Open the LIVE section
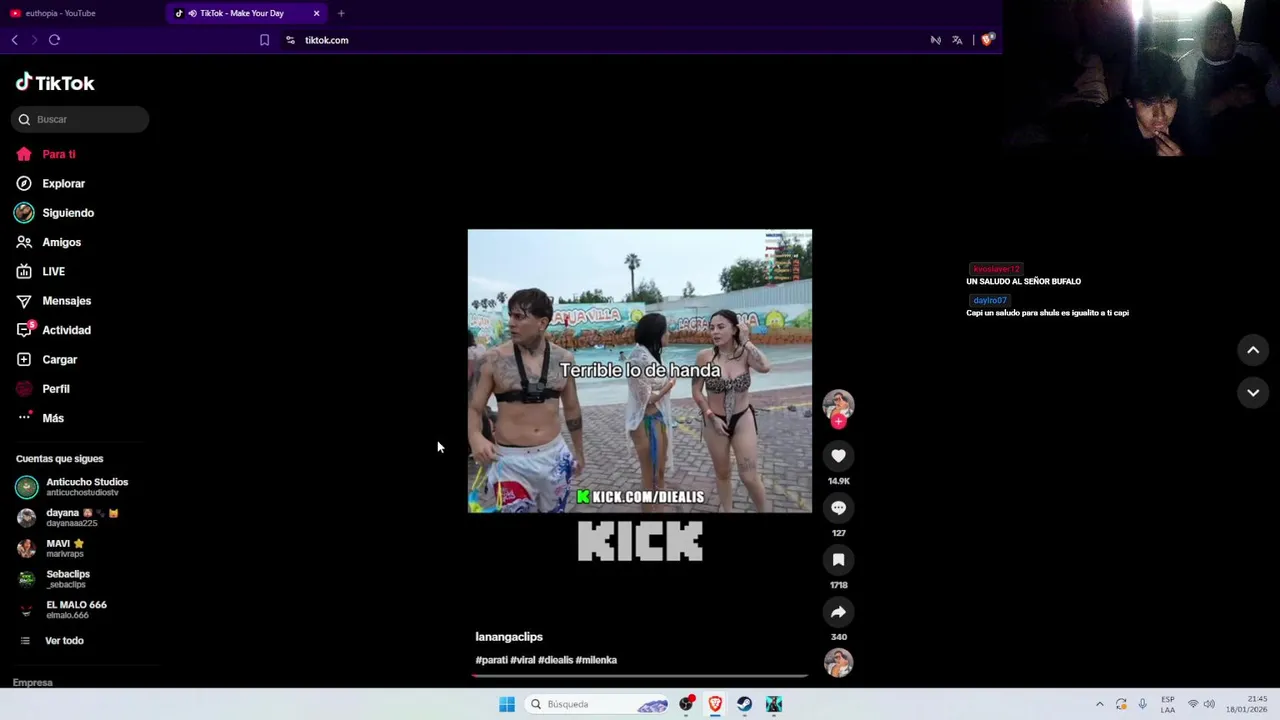 tap(40, 271)
